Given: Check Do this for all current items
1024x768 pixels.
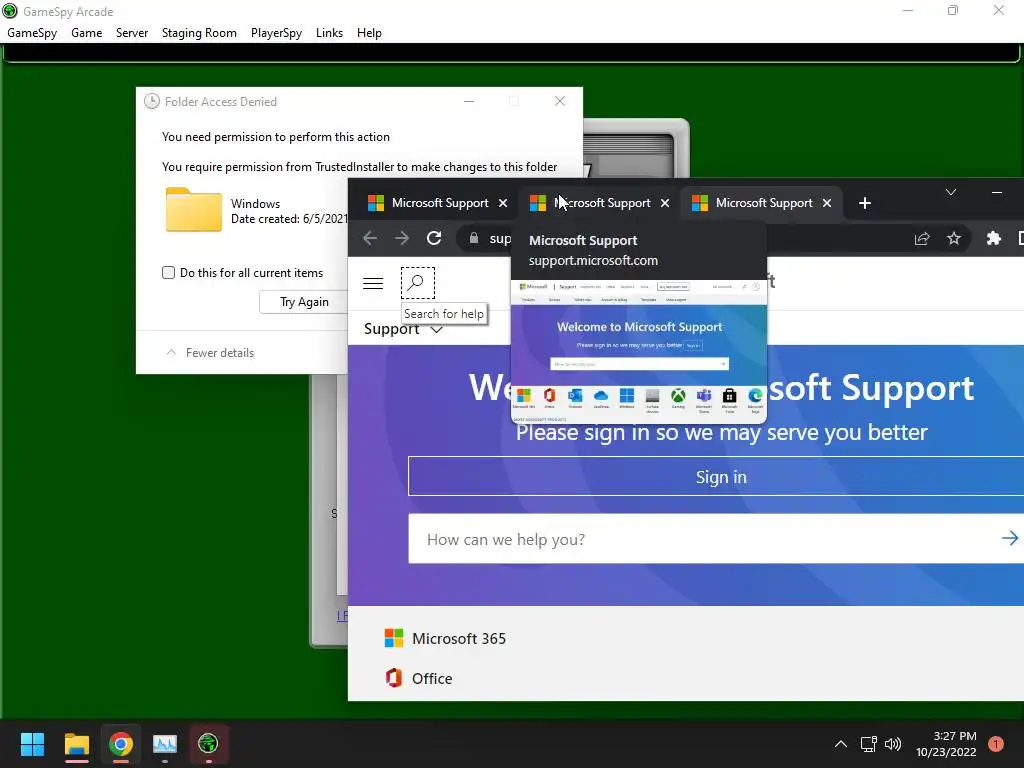Looking at the screenshot, I should point(168,273).
